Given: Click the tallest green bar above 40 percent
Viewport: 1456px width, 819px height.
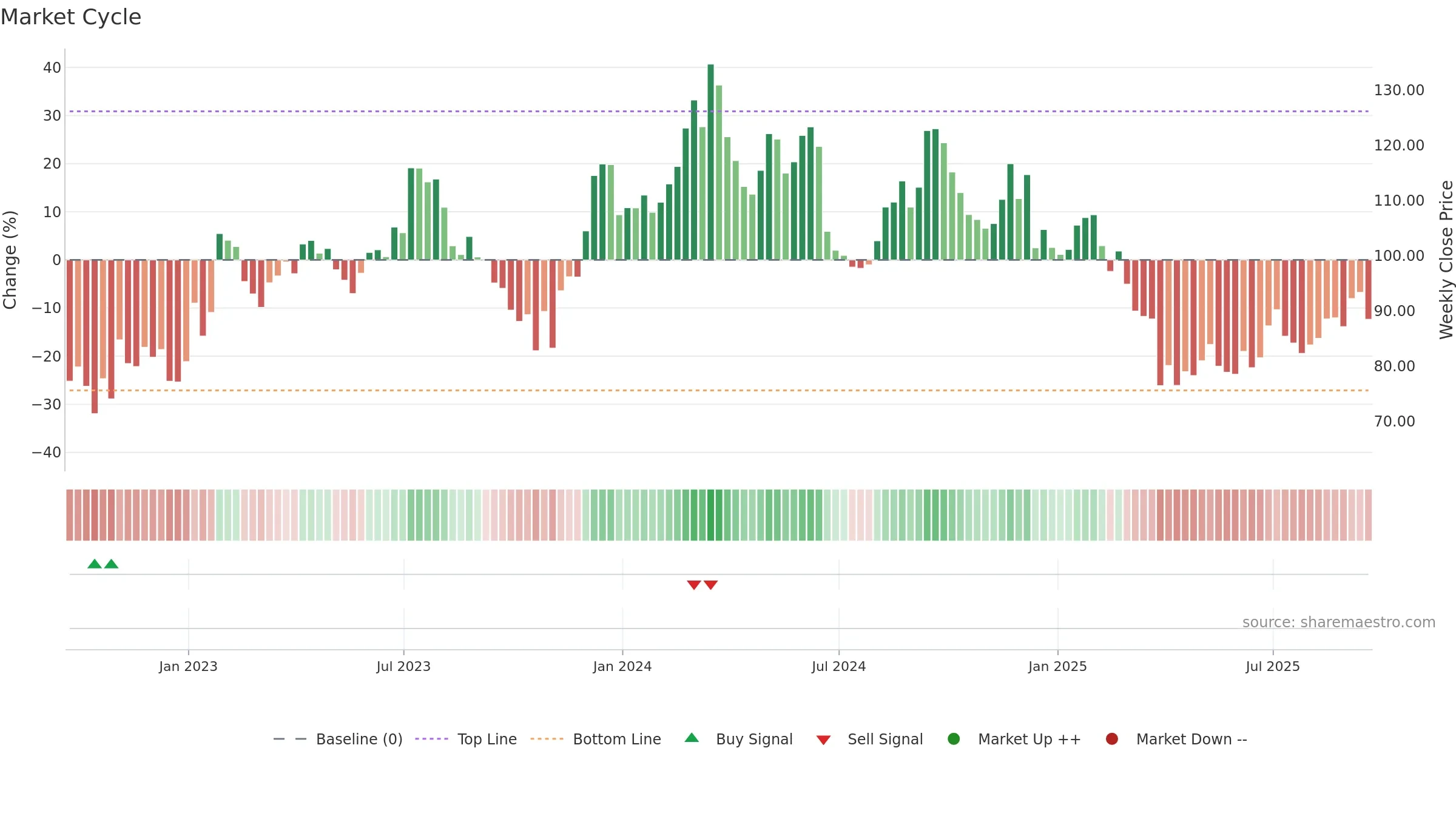Looking at the screenshot, I should coord(710,162).
